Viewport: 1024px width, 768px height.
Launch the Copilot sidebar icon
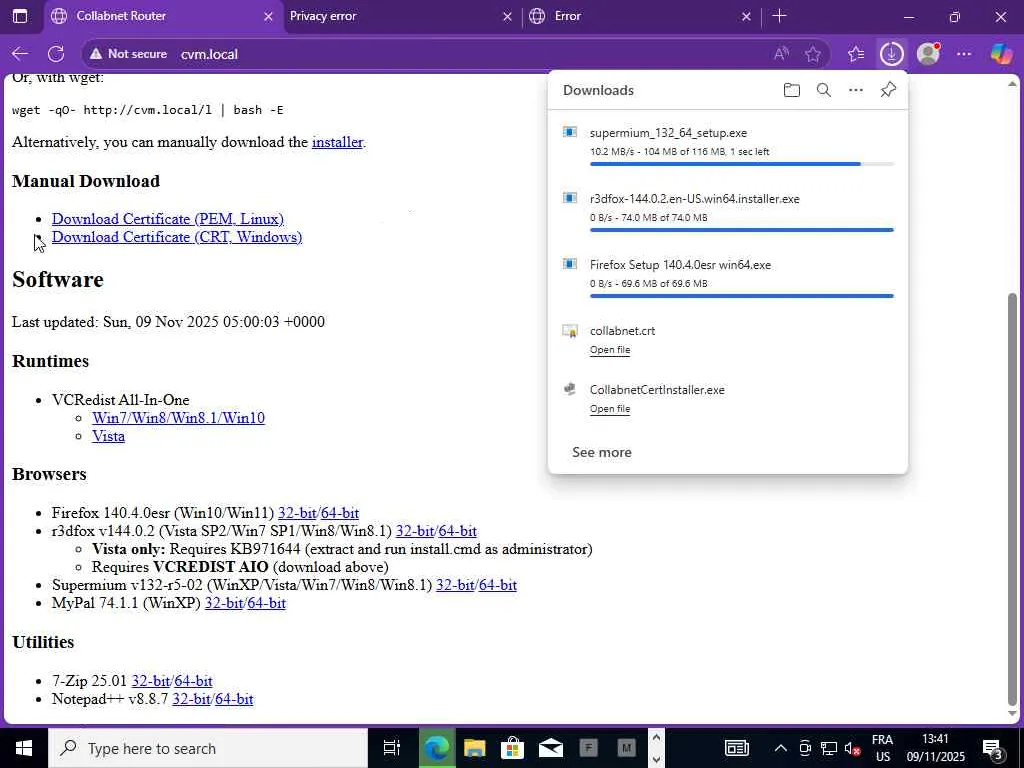tap(1001, 54)
